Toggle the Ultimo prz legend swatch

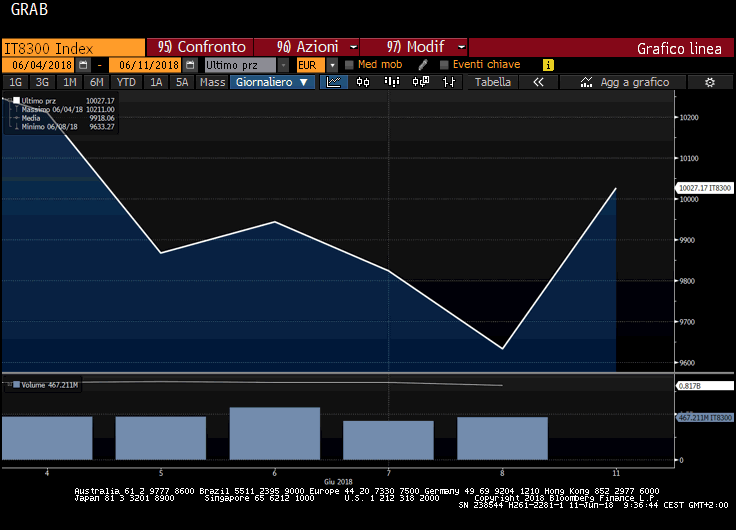16,100
